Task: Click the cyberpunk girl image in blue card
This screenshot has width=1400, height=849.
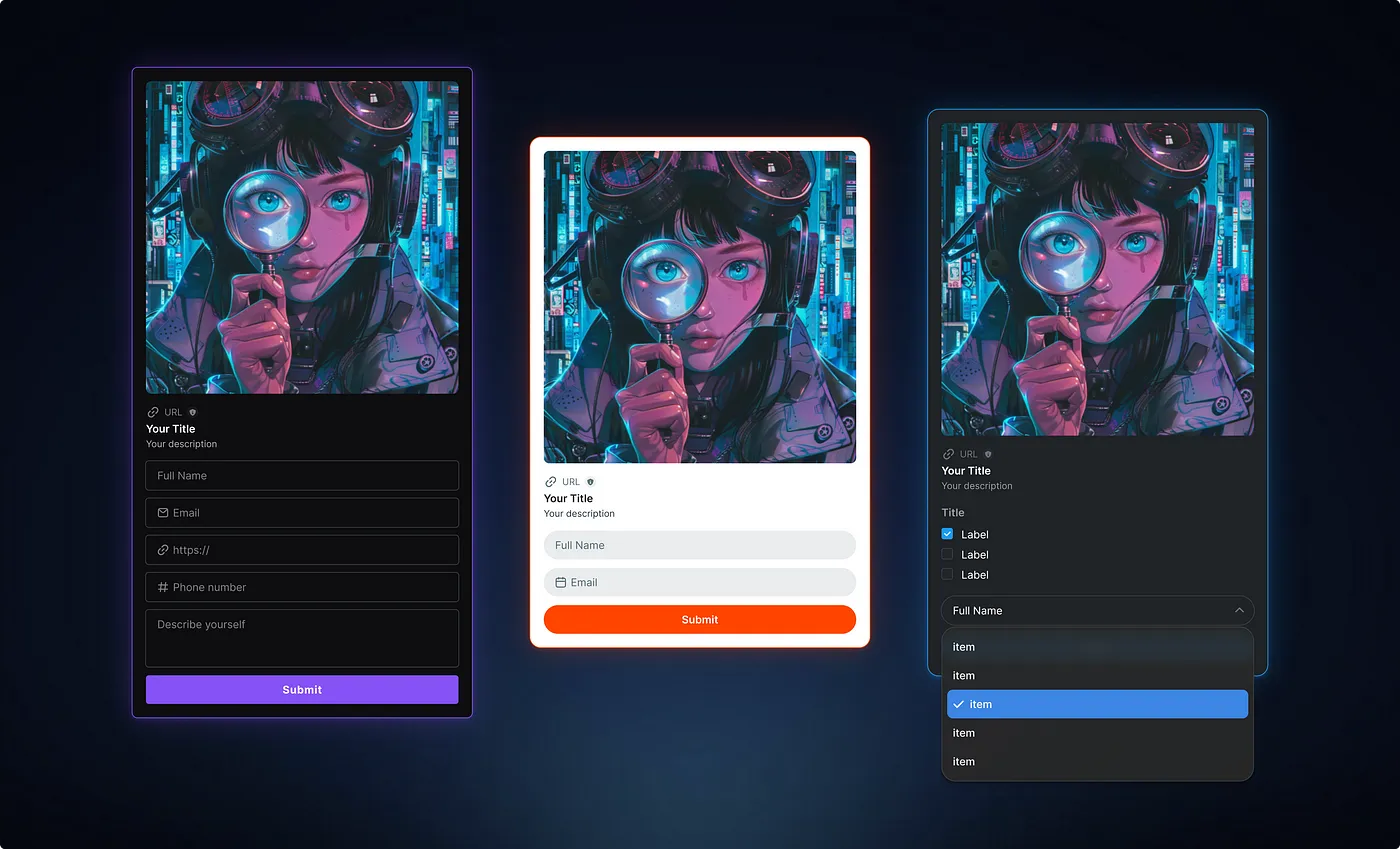Action: [1097, 279]
